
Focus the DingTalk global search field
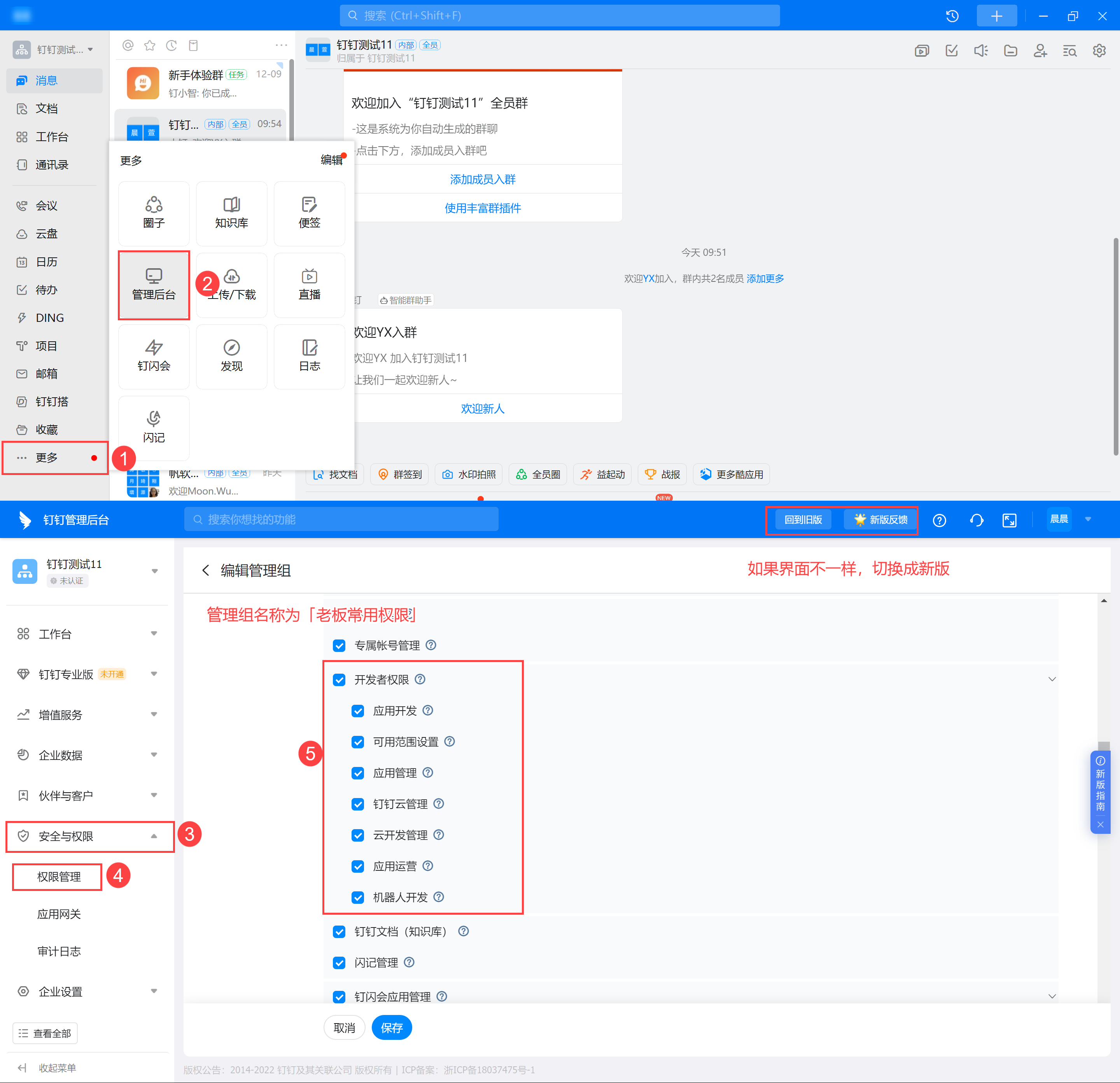pyautogui.click(x=560, y=16)
